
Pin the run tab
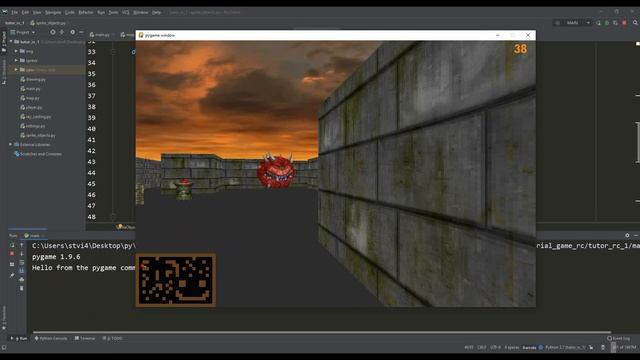tap(12, 276)
